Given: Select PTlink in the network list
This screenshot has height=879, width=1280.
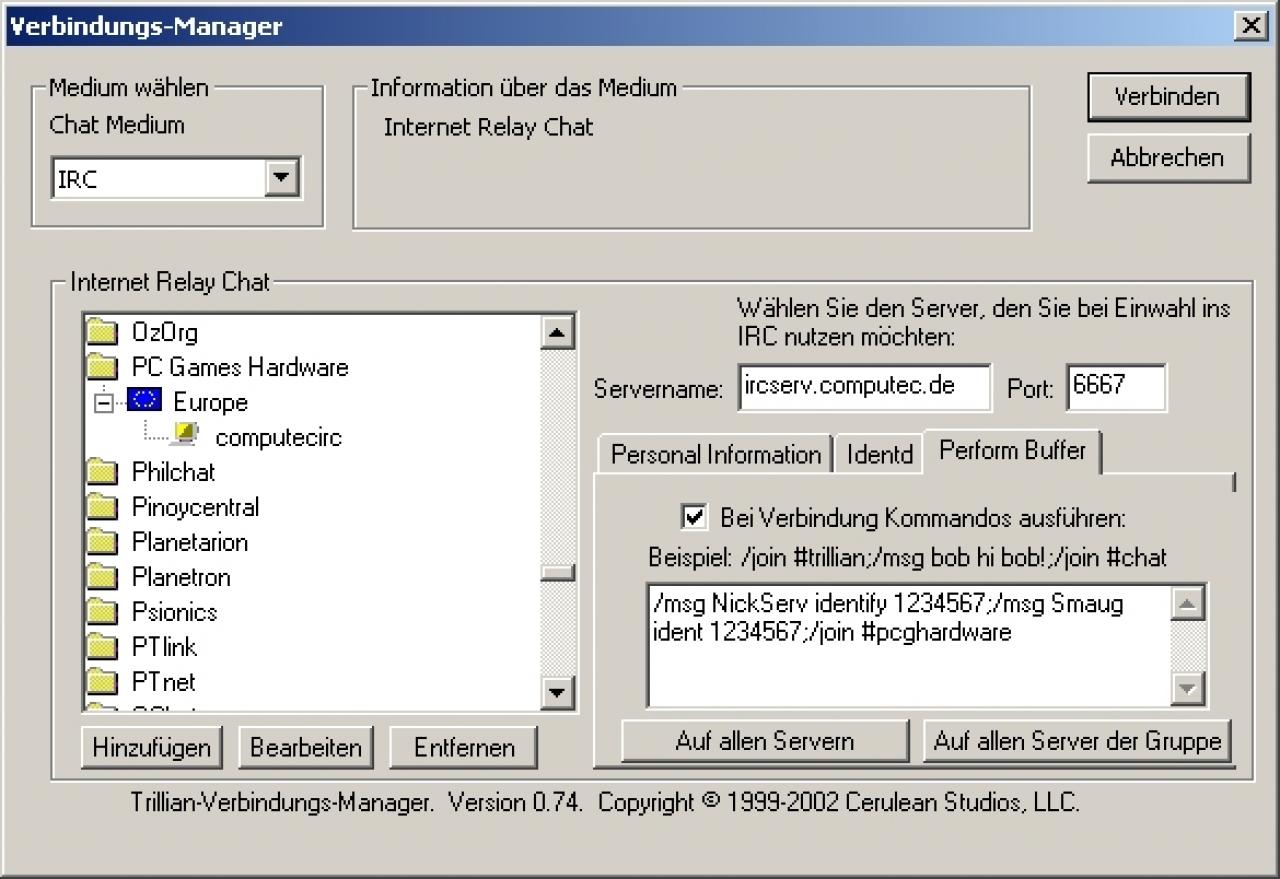Looking at the screenshot, I should tap(164, 647).
